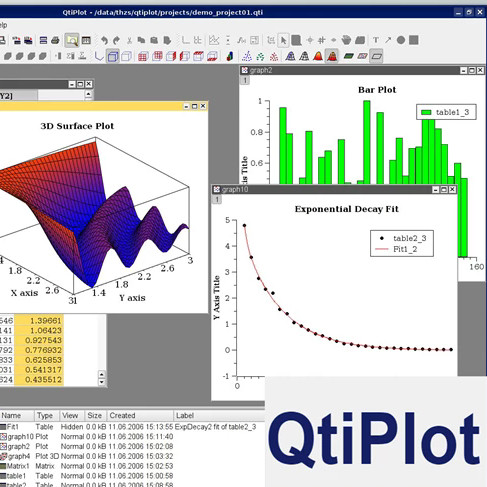
Task: Click the floor grid cube icon
Action: 212,56
